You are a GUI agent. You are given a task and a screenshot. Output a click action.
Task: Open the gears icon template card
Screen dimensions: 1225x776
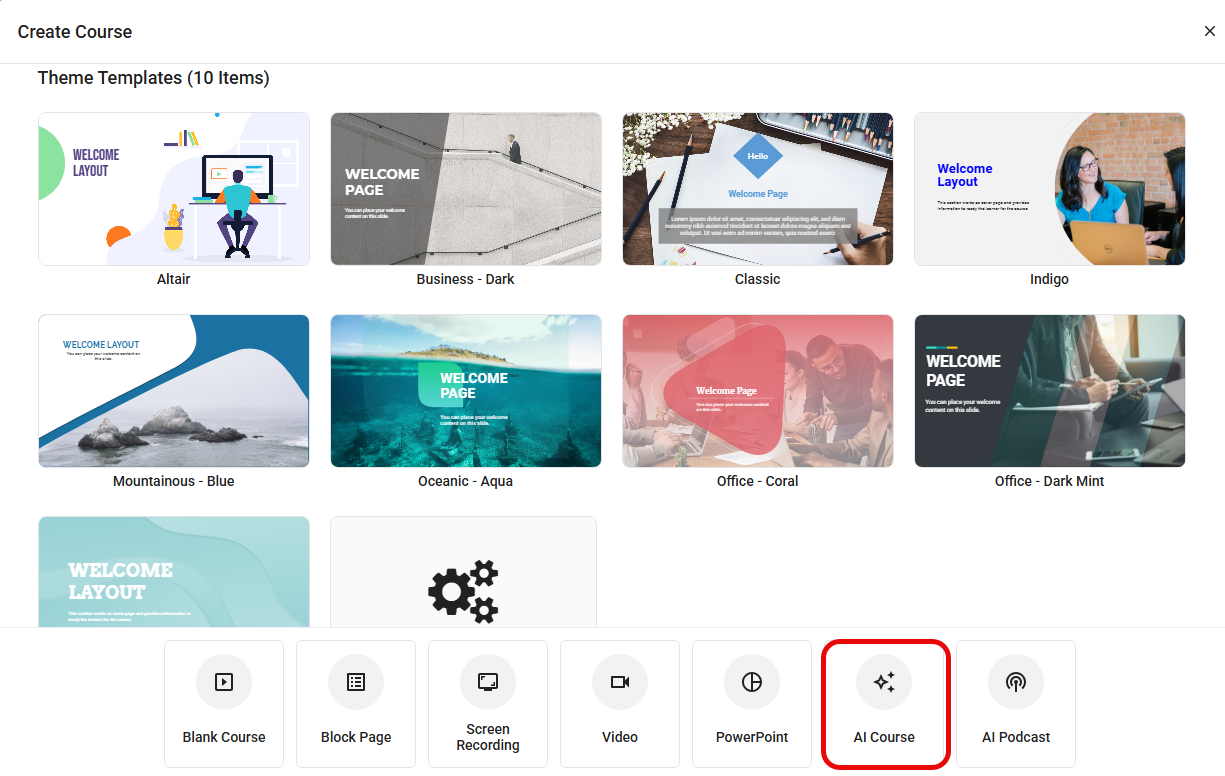[x=463, y=572]
